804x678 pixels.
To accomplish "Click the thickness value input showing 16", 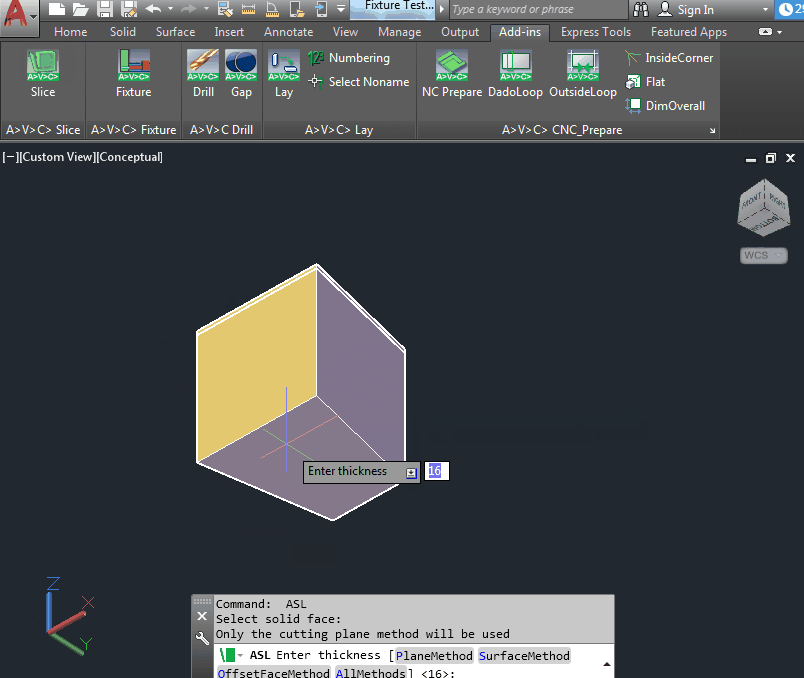I will point(437,471).
